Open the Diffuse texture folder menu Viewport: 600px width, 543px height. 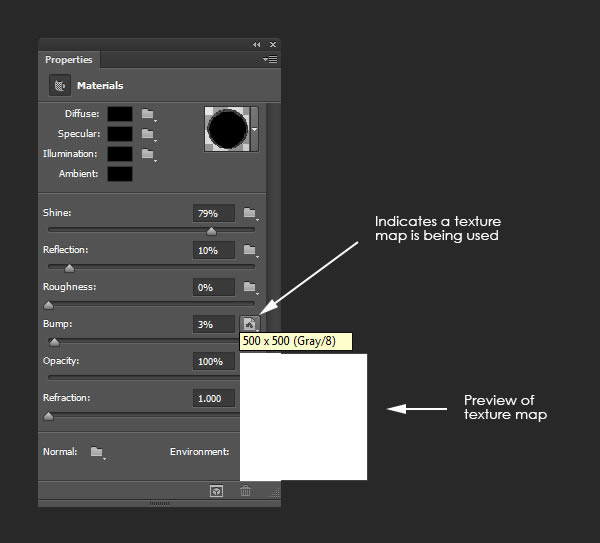click(148, 114)
